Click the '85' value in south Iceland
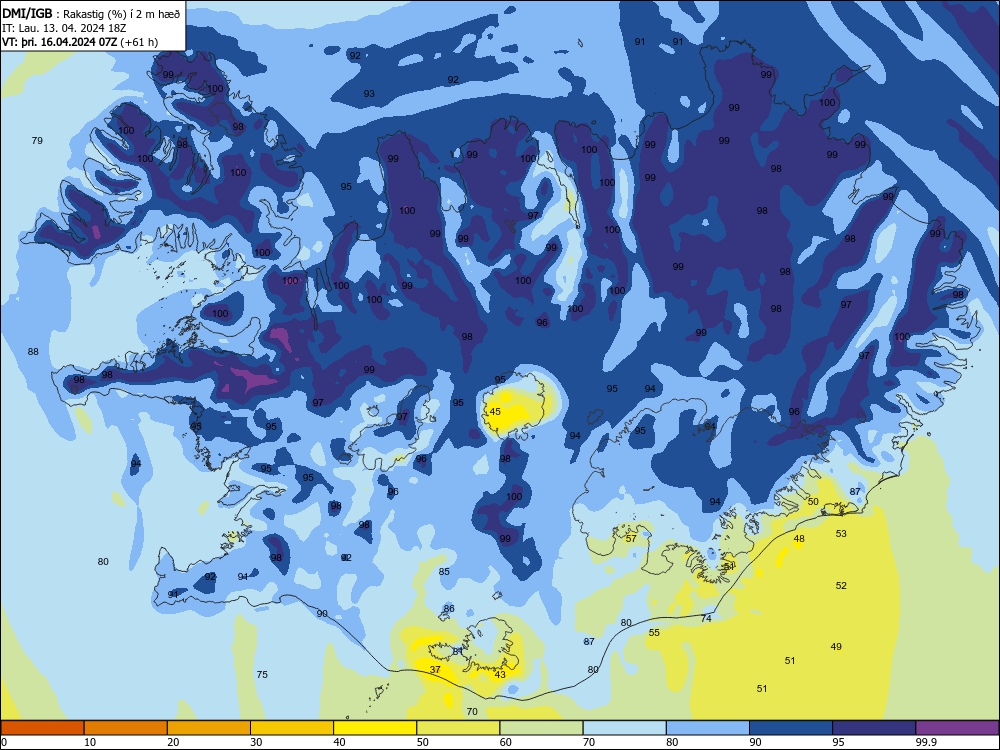1000x750 pixels. click(x=444, y=571)
